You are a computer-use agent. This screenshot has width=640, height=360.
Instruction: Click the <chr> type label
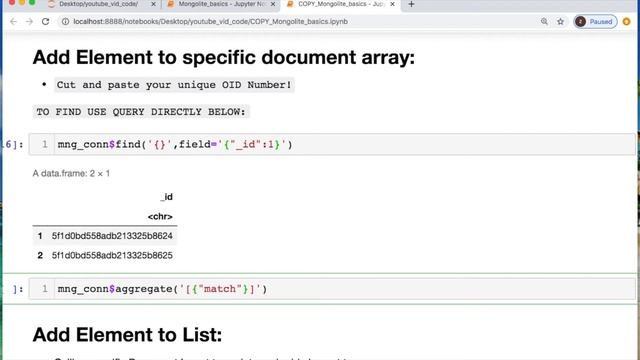pyautogui.click(x=160, y=217)
